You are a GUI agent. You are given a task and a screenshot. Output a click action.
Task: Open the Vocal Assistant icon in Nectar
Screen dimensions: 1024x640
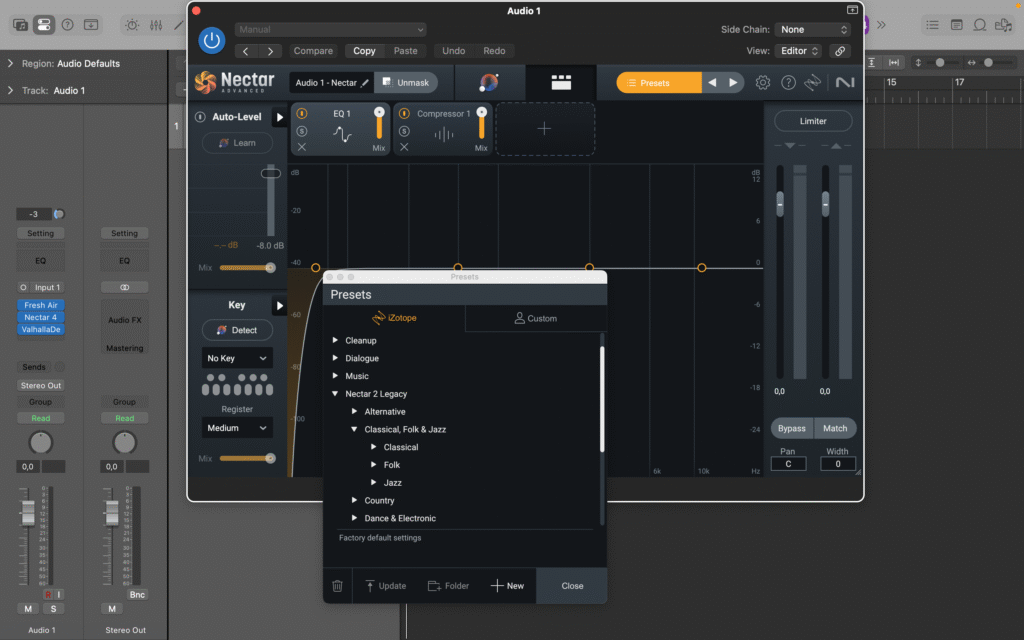489,83
